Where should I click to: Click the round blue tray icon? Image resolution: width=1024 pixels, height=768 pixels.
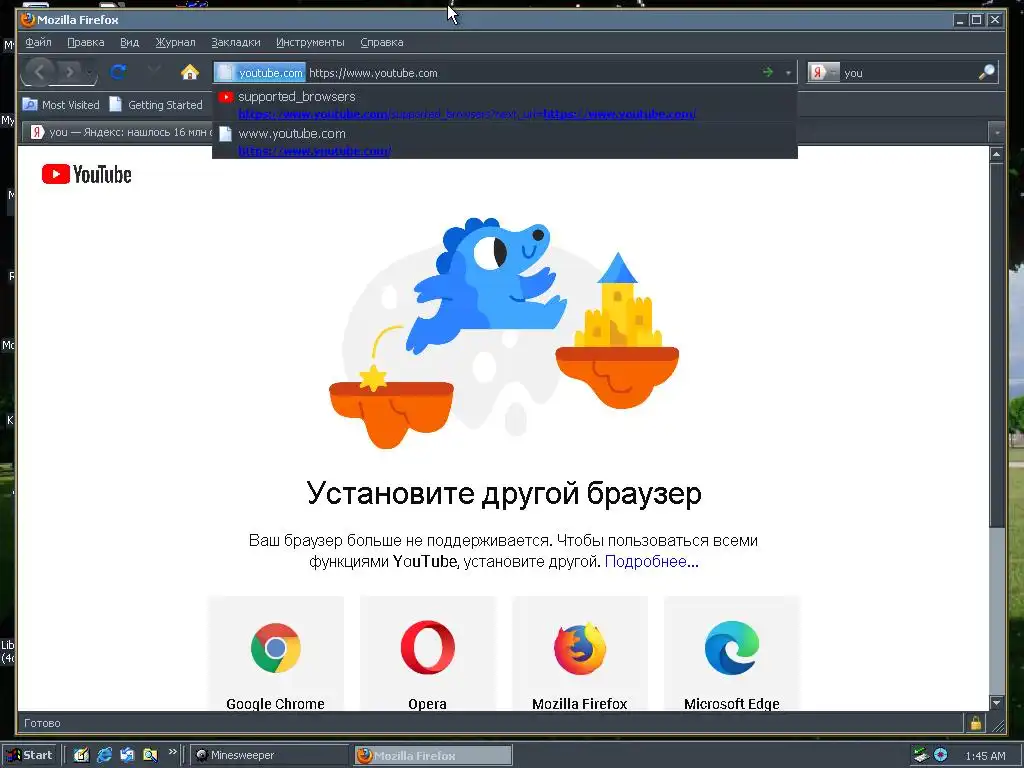click(940, 755)
